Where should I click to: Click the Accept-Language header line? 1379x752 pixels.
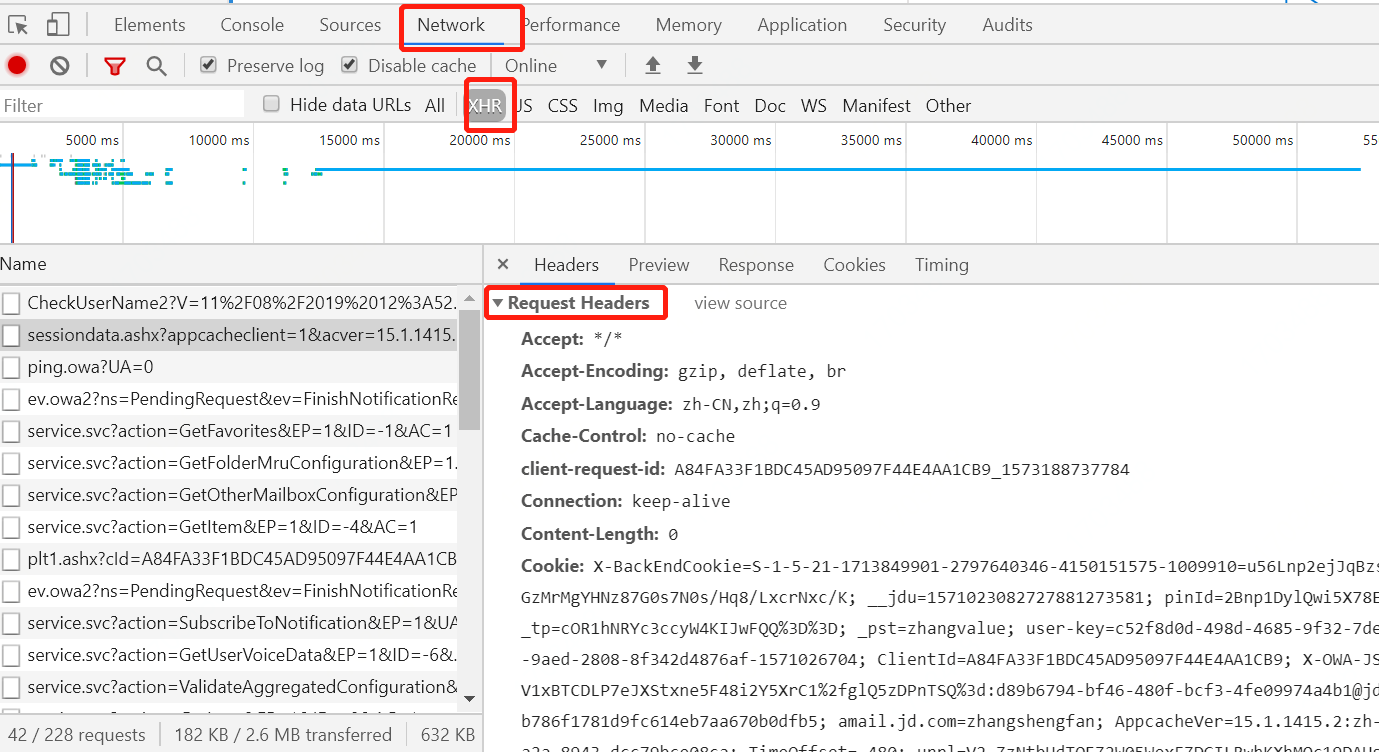671,405
